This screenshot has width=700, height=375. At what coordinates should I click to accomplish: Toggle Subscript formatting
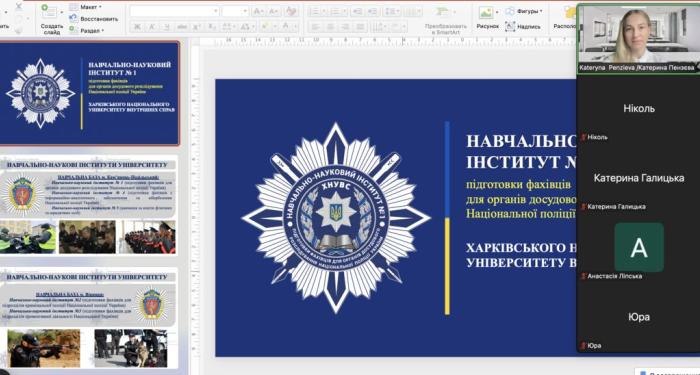tap(212, 26)
